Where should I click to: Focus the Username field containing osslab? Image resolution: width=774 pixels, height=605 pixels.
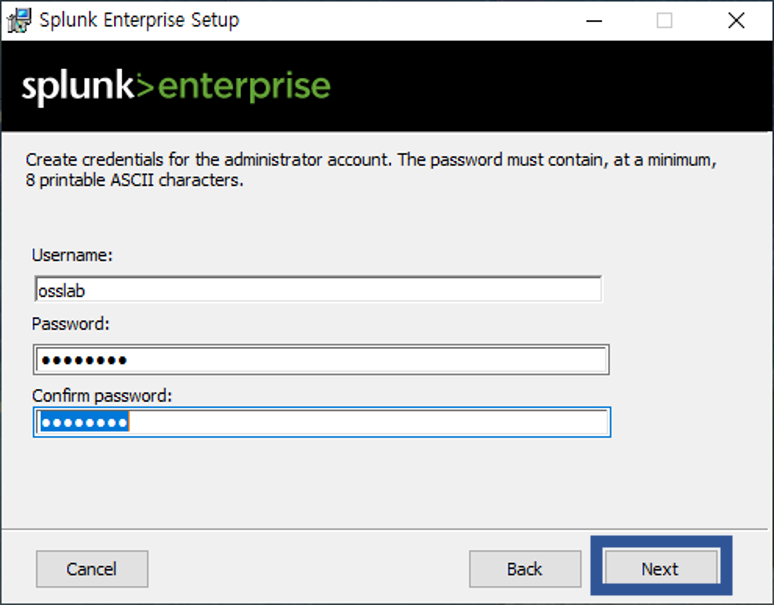pyautogui.click(x=318, y=290)
